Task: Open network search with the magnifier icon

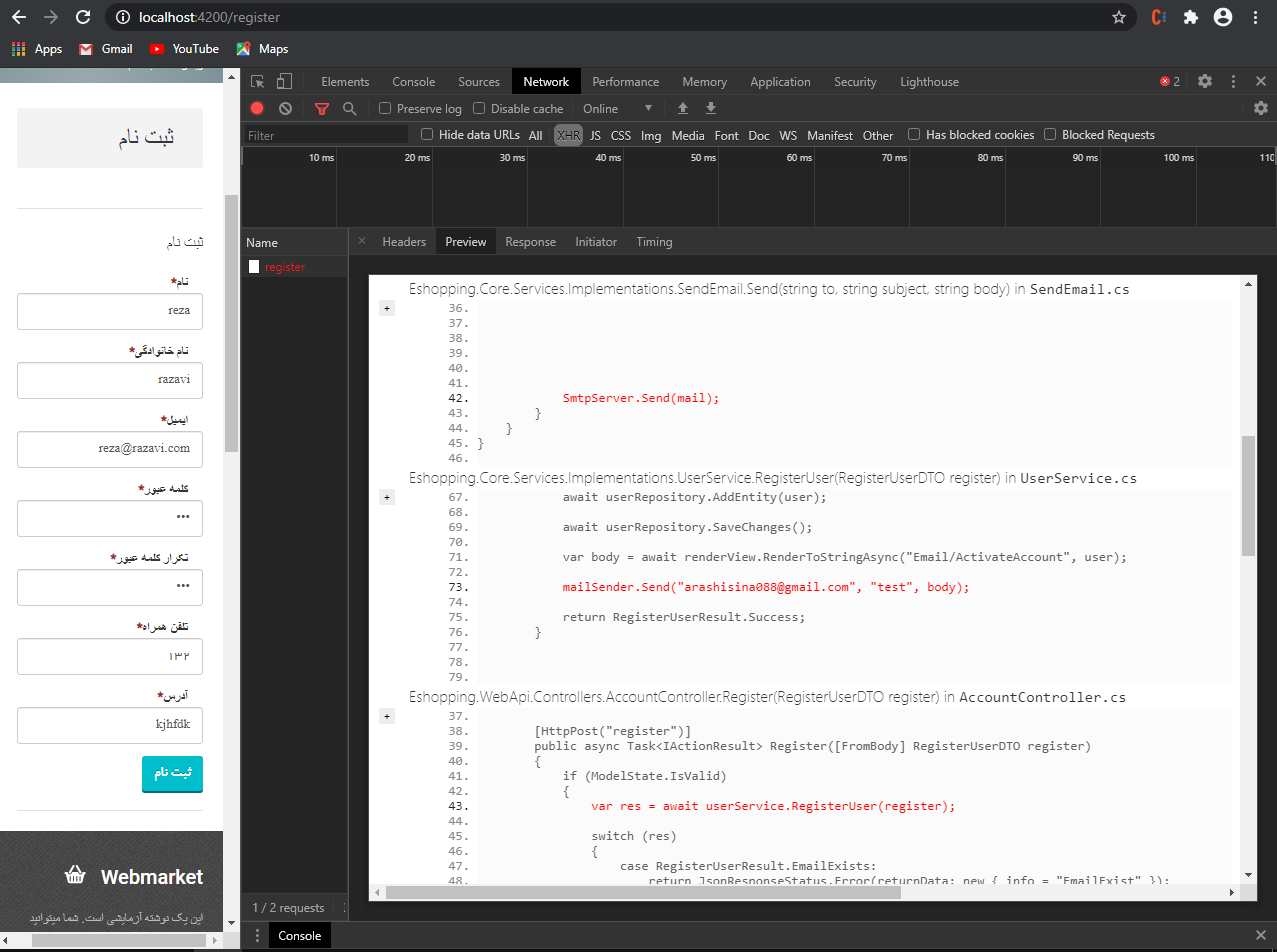Action: (x=349, y=108)
